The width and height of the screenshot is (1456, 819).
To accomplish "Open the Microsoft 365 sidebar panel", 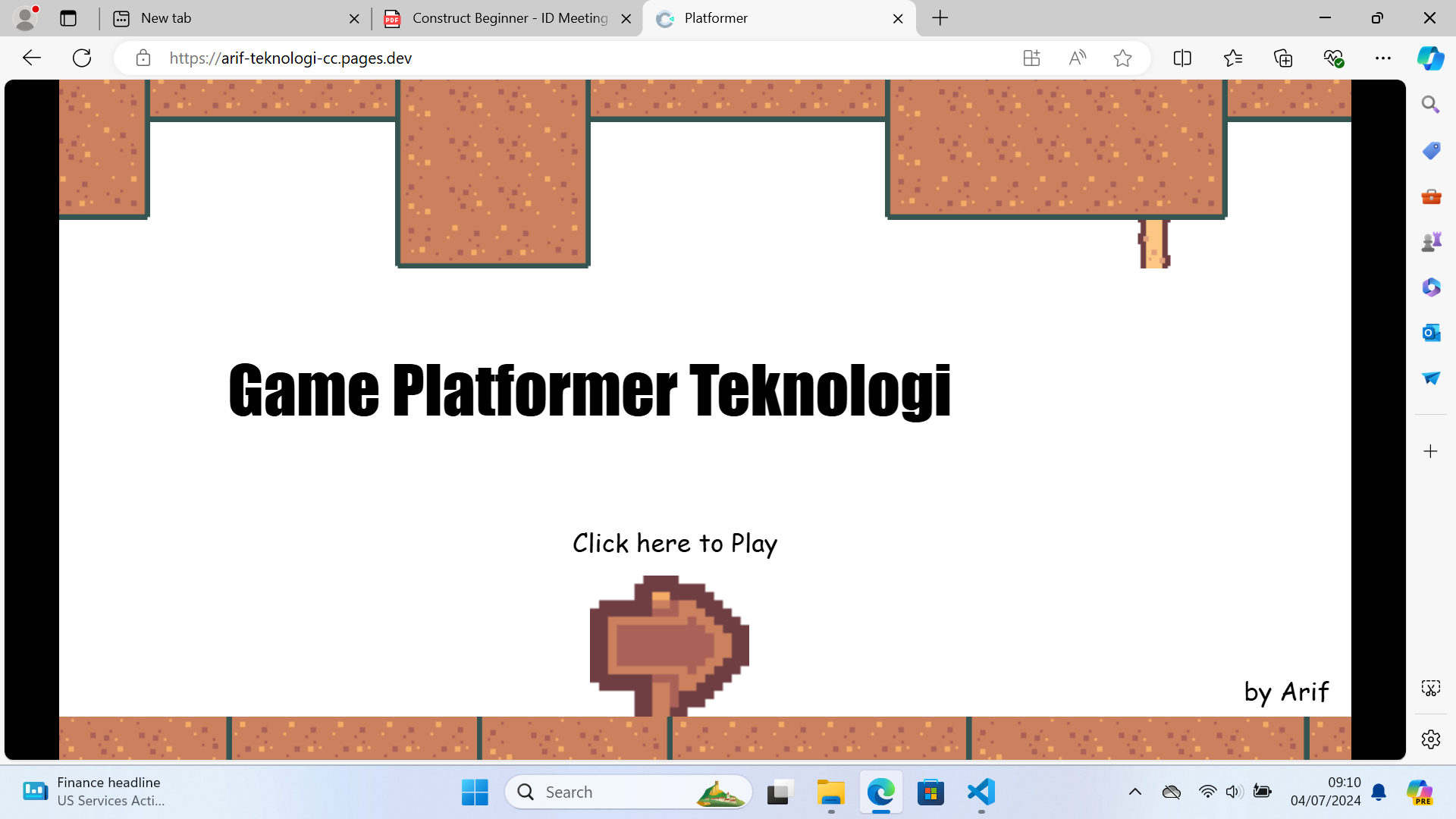I will (1431, 287).
